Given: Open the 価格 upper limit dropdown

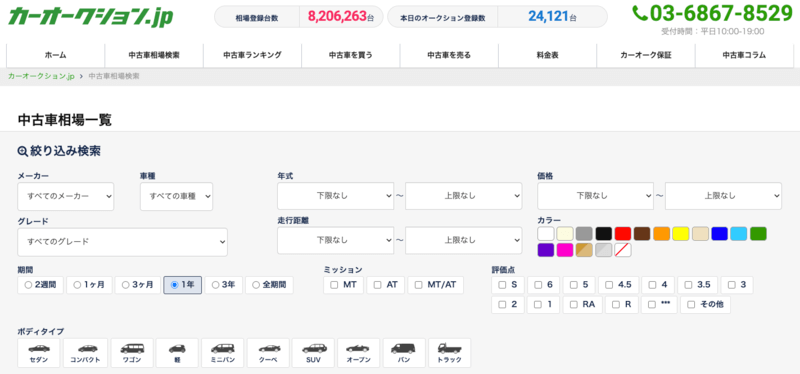Looking at the screenshot, I should [723, 196].
